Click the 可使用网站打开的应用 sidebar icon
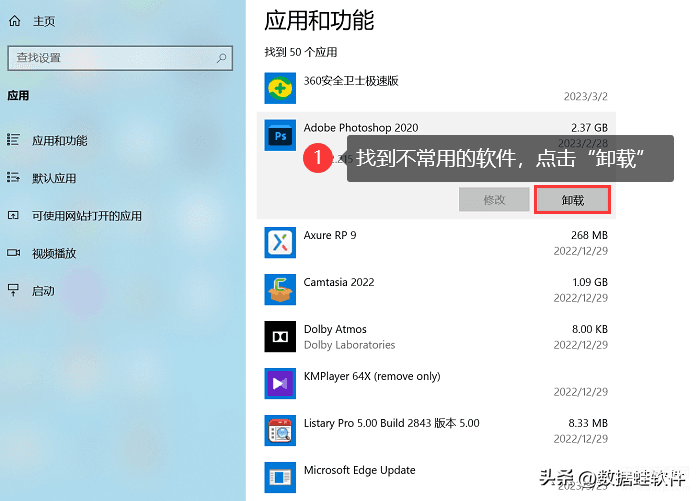 (13, 216)
